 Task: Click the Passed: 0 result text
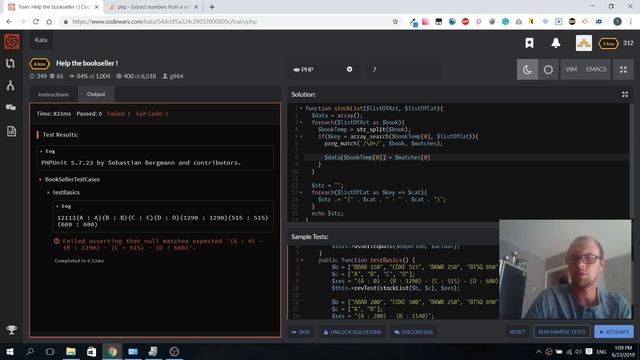coord(89,114)
